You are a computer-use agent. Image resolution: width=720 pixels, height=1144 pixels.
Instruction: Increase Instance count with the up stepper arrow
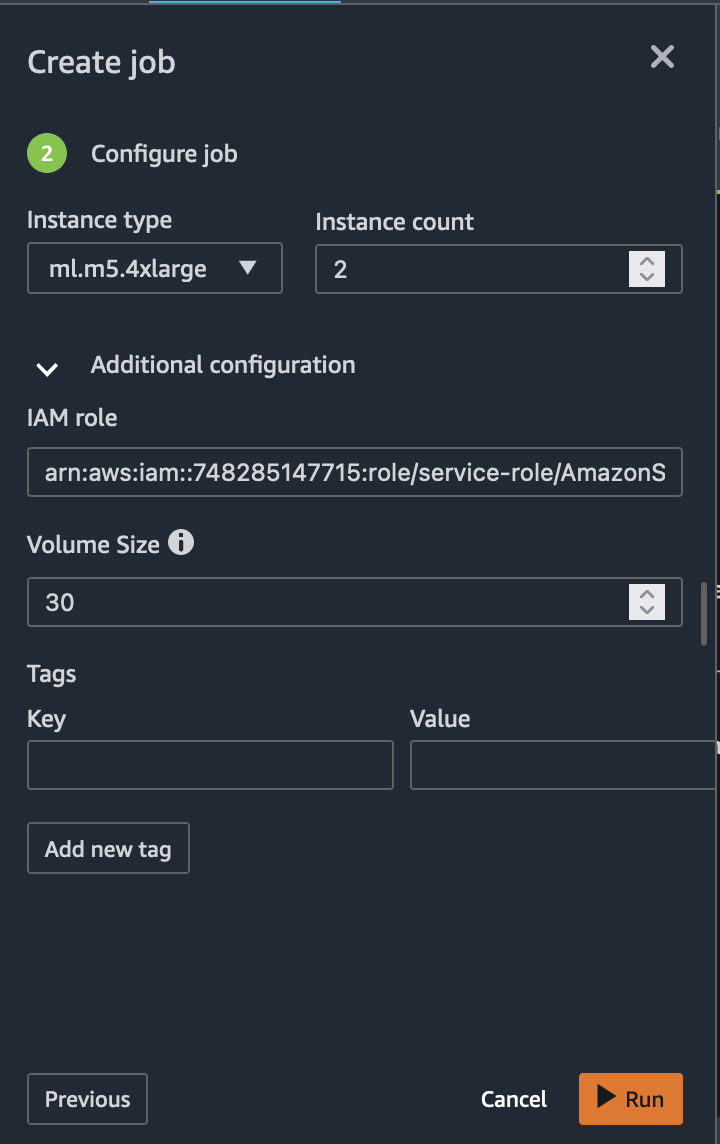pos(647,261)
